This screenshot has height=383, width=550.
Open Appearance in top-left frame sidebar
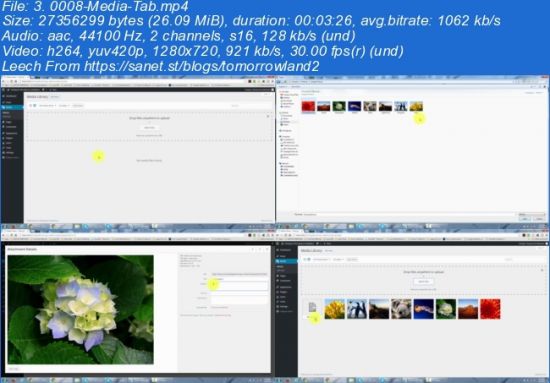(12, 133)
